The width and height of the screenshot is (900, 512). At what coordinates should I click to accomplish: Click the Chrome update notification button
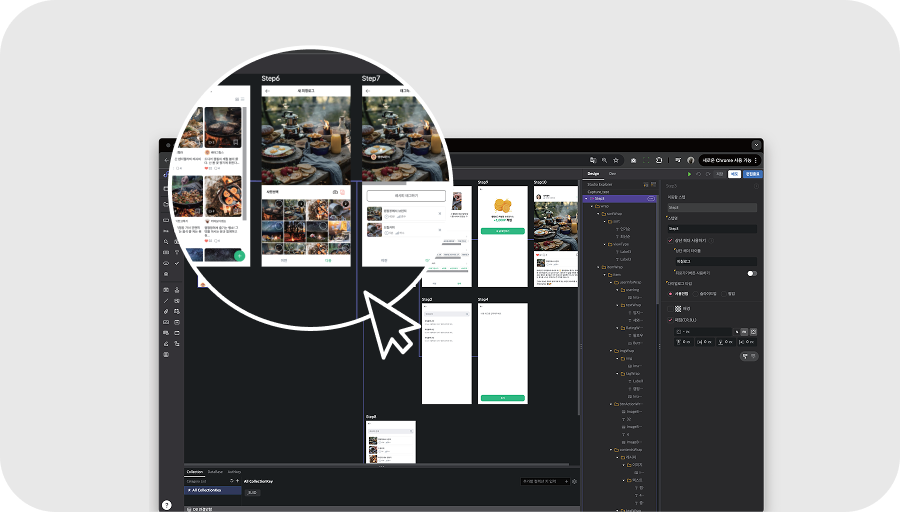pos(729,160)
